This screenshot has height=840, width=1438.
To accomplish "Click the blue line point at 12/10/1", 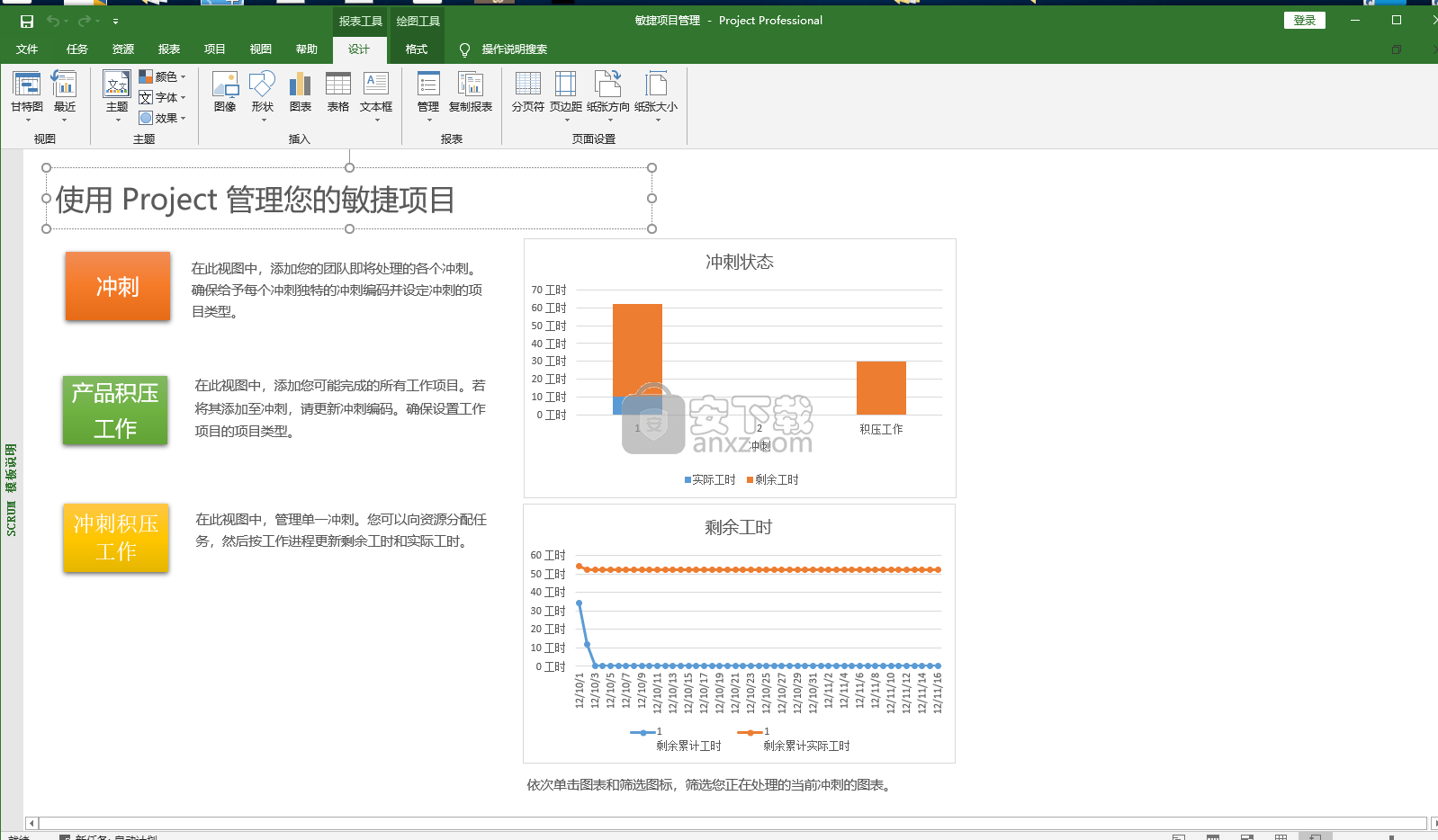I will pyautogui.click(x=579, y=603).
